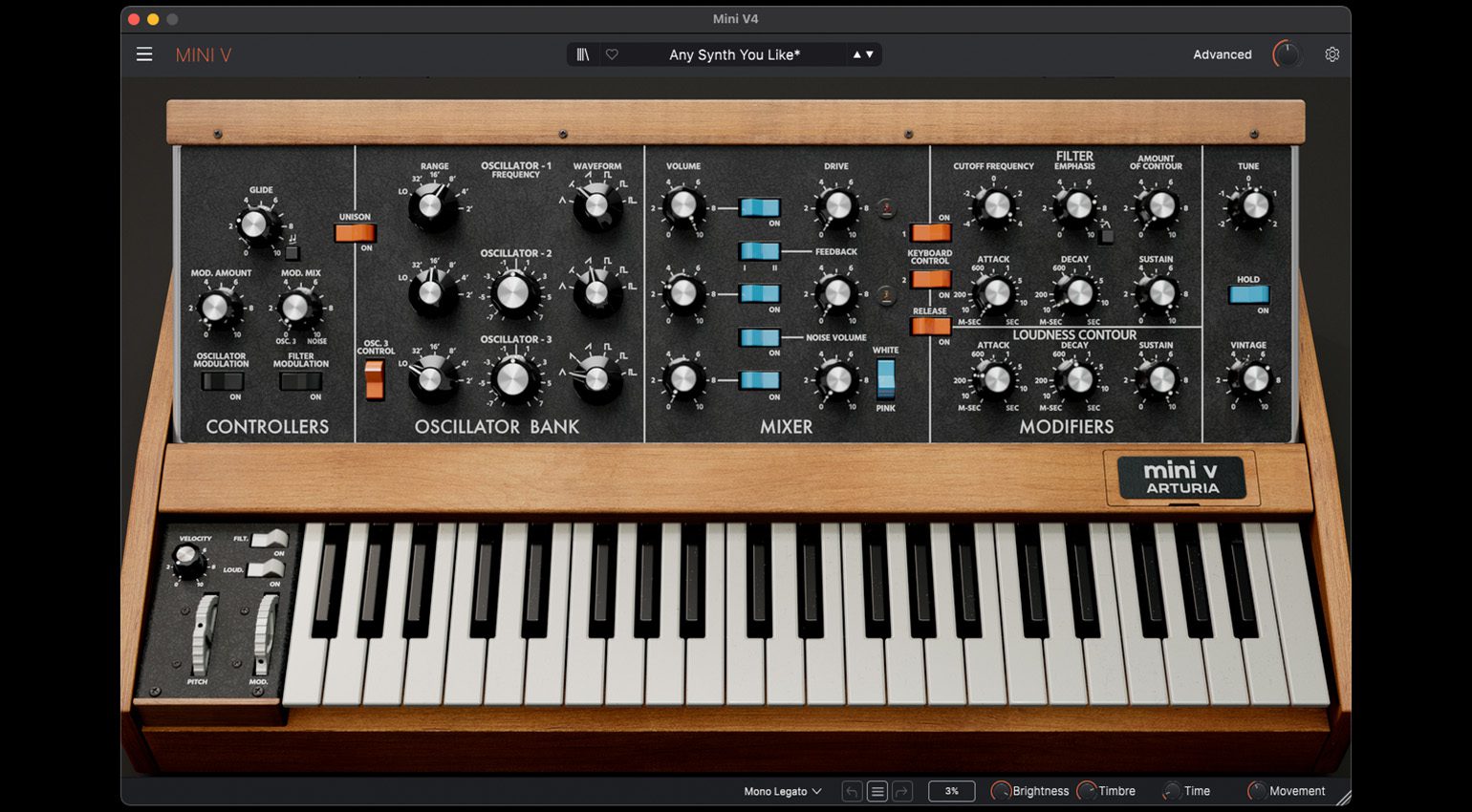Click the Amount of Contour knob
Image resolution: width=1472 pixels, height=812 pixels.
(x=1161, y=204)
